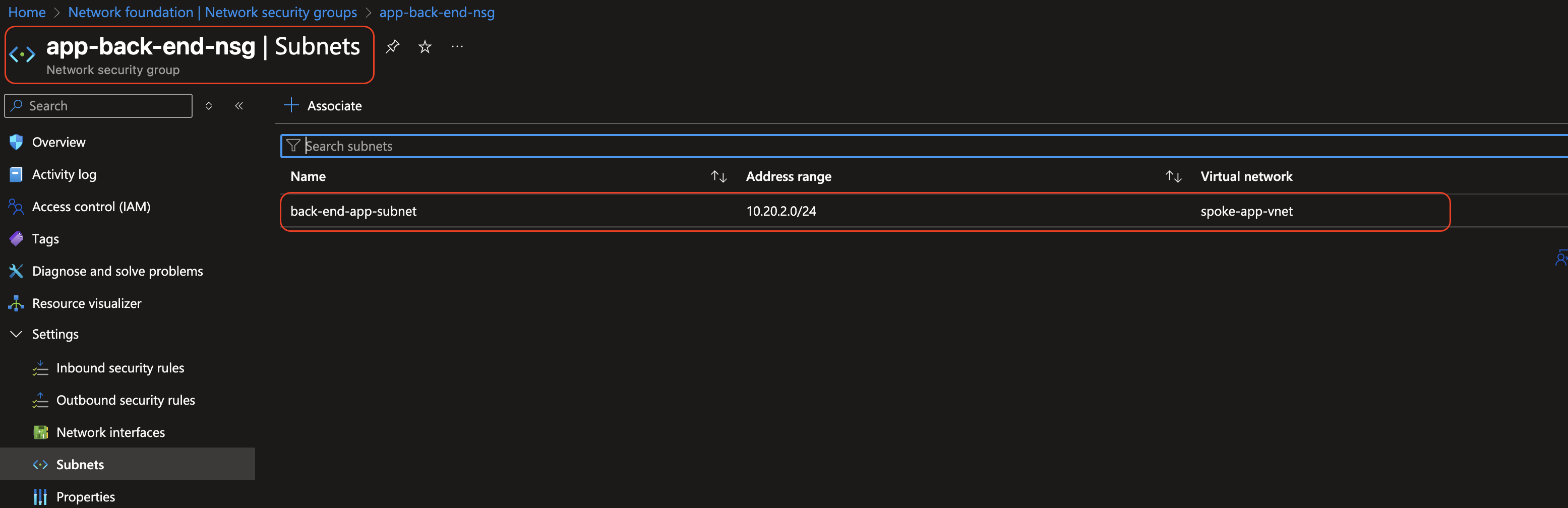Image resolution: width=1568 pixels, height=508 pixels.
Task: Navigate to Home via breadcrumb
Action: [26, 12]
